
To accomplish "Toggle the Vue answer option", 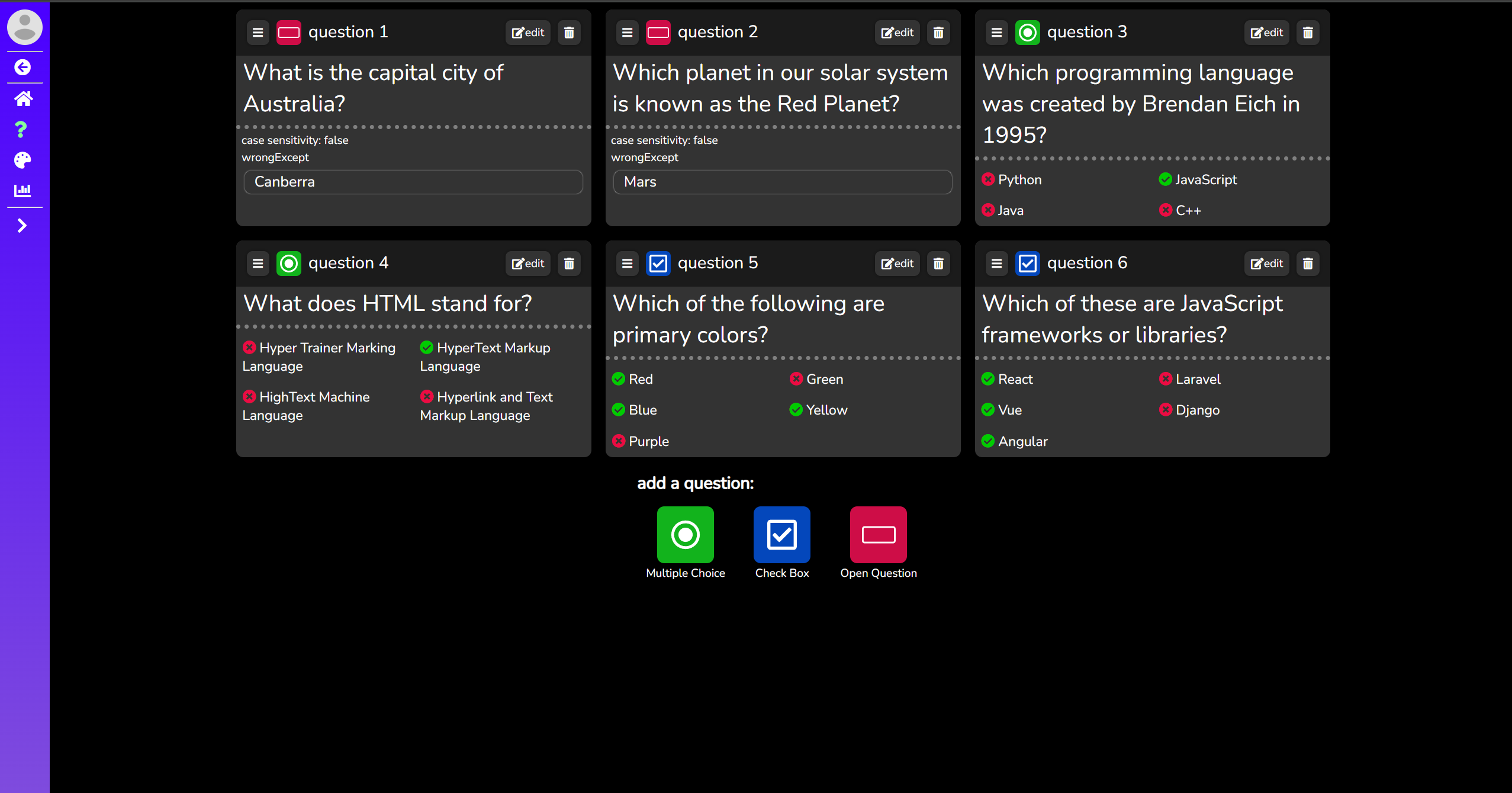I will tap(1002, 410).
